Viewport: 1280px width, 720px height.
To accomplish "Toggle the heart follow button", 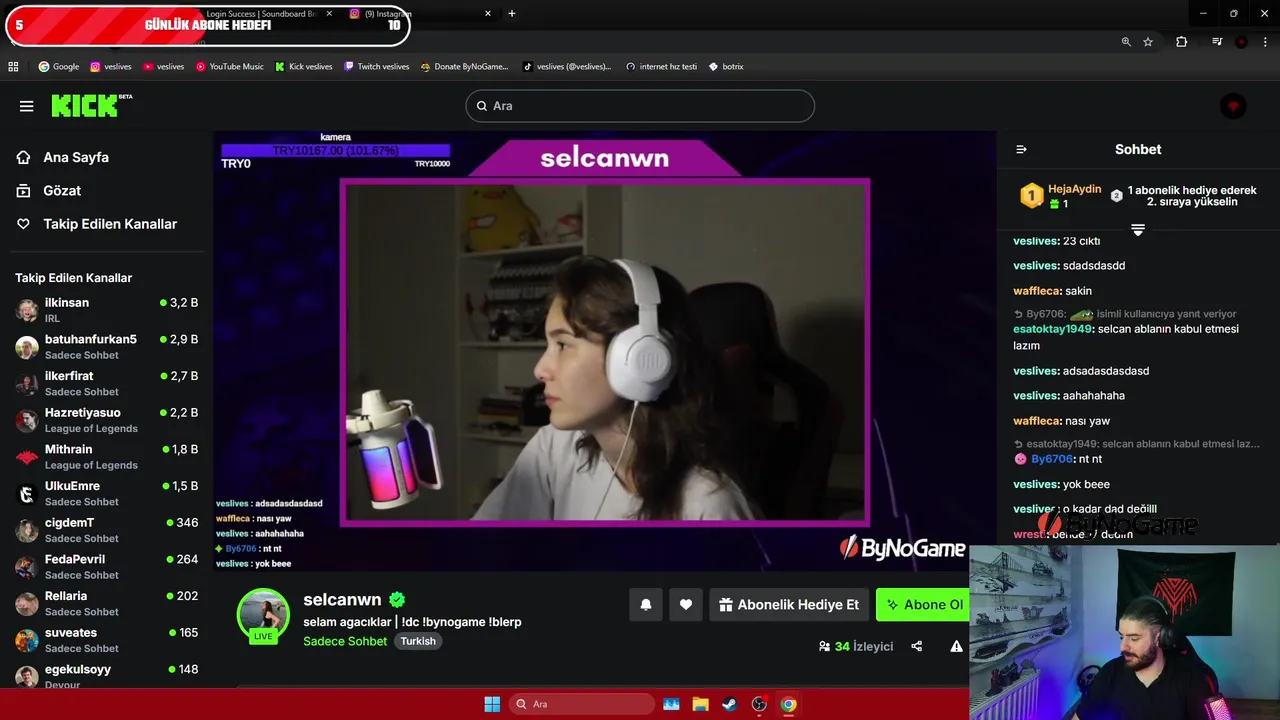I will [686, 605].
